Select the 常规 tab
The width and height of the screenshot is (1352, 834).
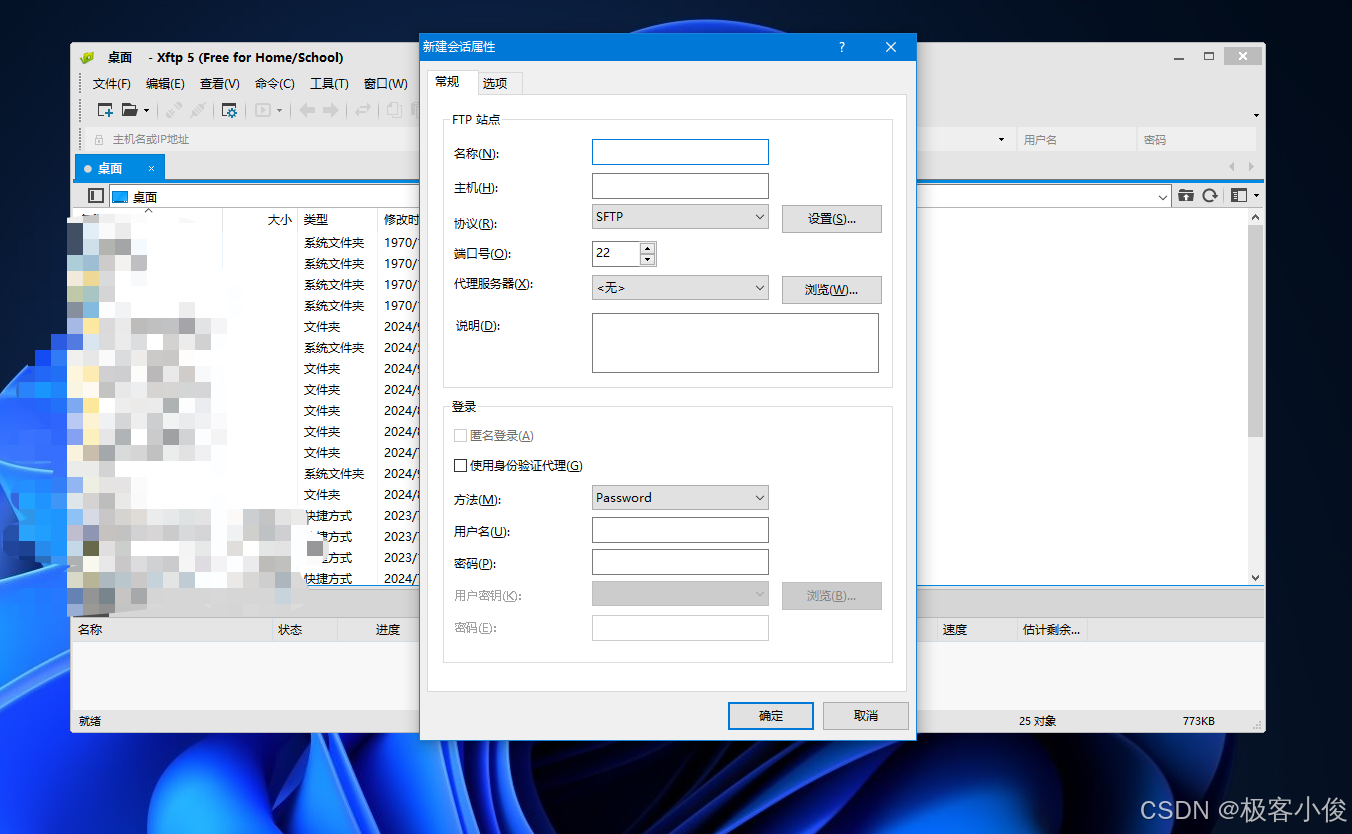447,82
